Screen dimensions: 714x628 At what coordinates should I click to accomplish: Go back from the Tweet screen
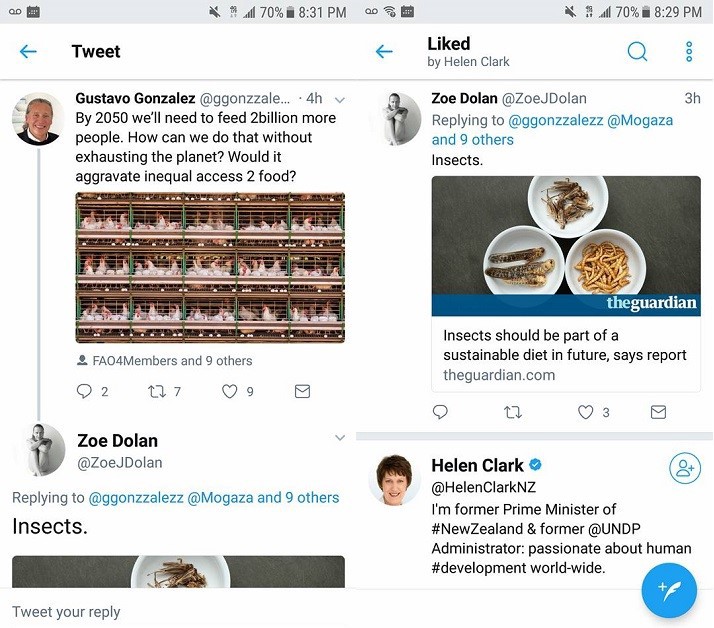coord(28,52)
